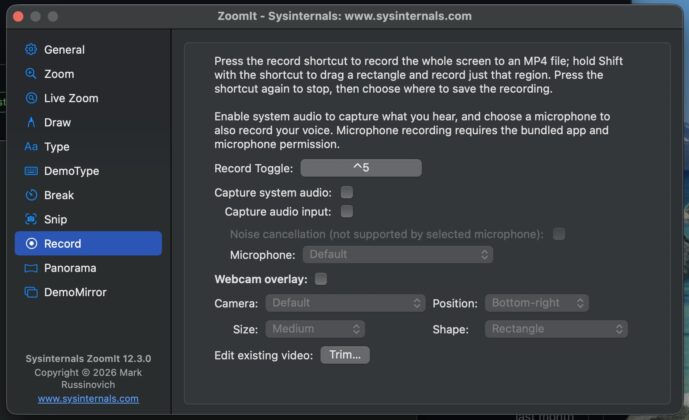Open the DemoType keyboard icon

click(31, 170)
